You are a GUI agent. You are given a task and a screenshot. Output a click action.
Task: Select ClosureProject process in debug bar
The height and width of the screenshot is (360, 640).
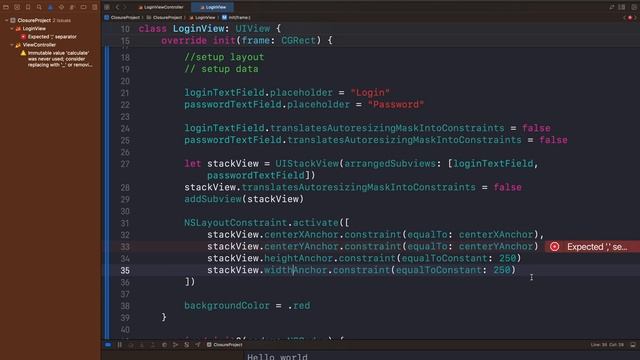[x=224, y=345]
